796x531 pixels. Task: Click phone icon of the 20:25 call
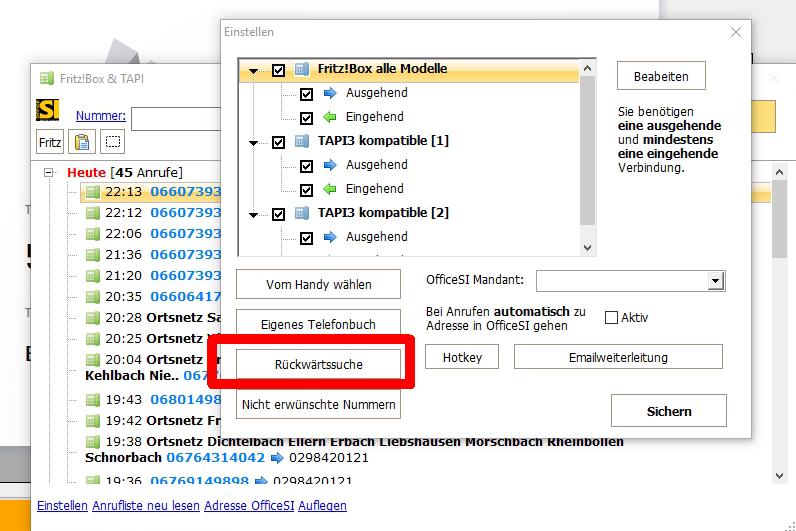tap(92, 339)
